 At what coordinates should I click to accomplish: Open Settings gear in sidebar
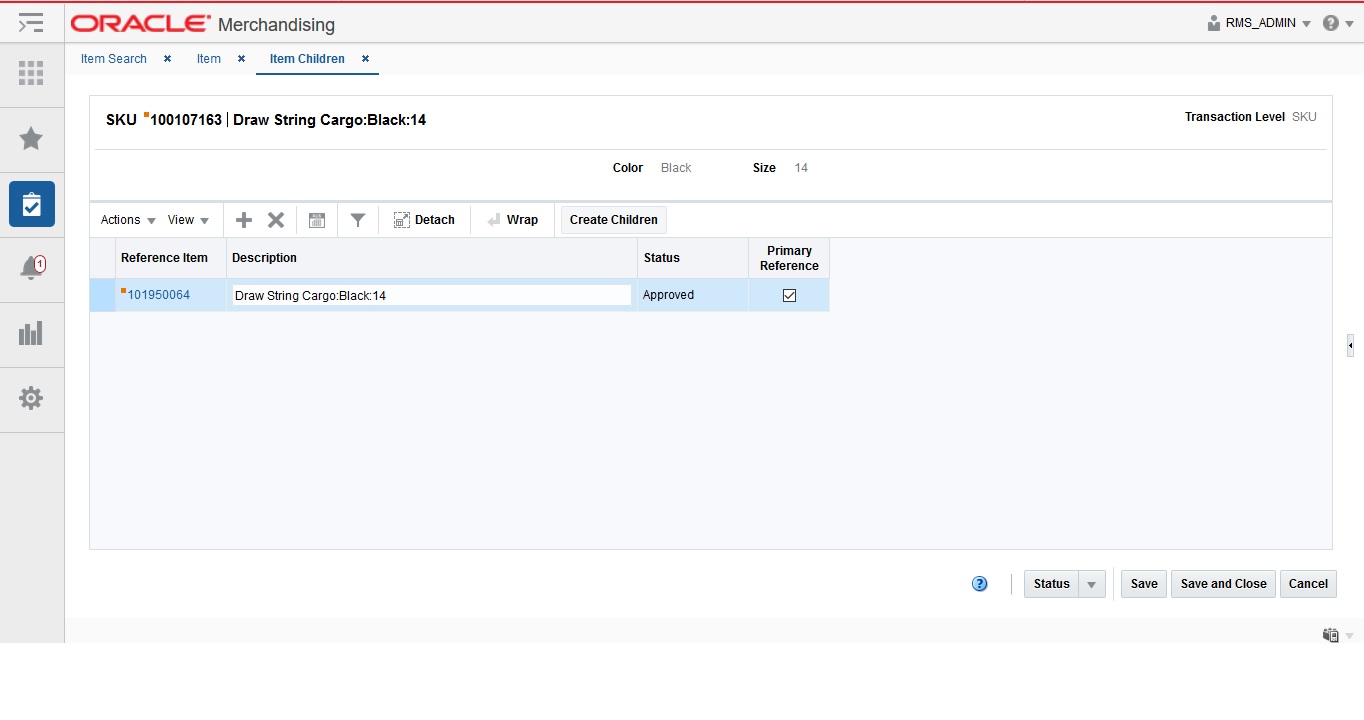coord(31,398)
